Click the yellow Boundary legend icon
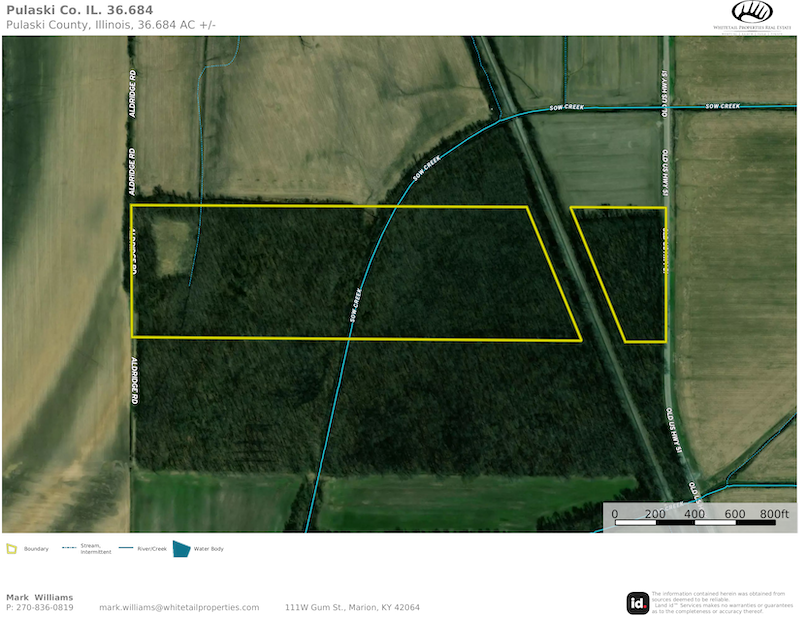This screenshot has width=800, height=618. coord(12,549)
